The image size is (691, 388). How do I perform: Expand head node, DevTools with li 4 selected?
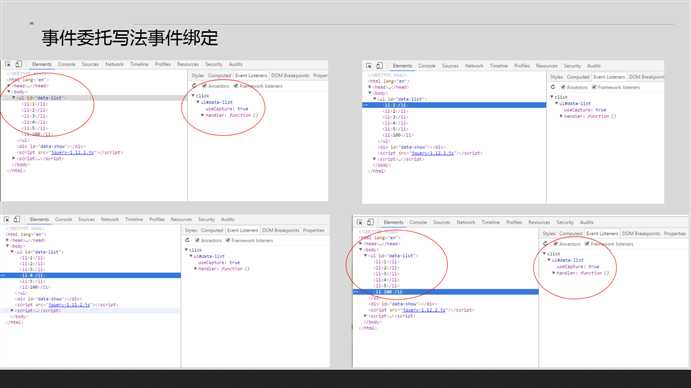point(7,240)
